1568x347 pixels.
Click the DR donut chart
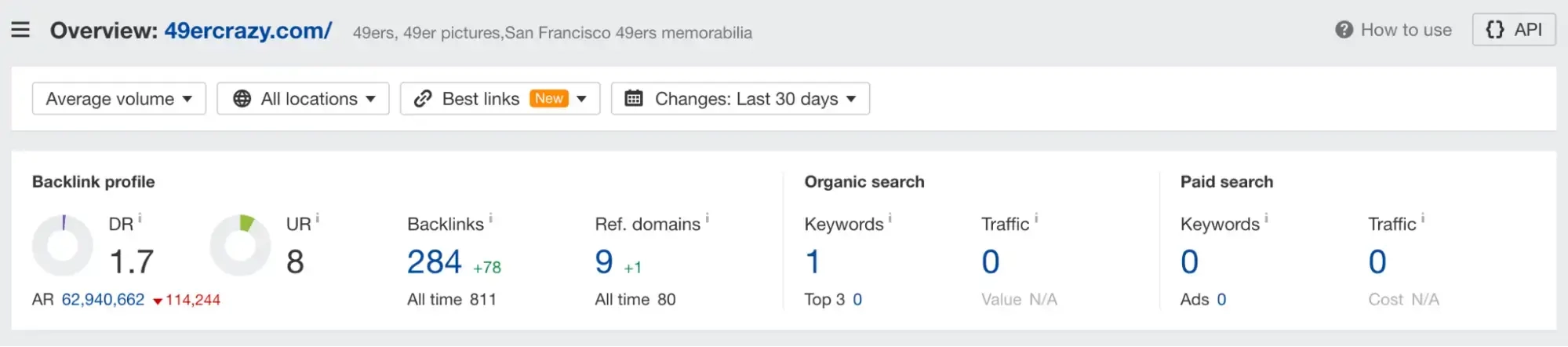tap(63, 245)
